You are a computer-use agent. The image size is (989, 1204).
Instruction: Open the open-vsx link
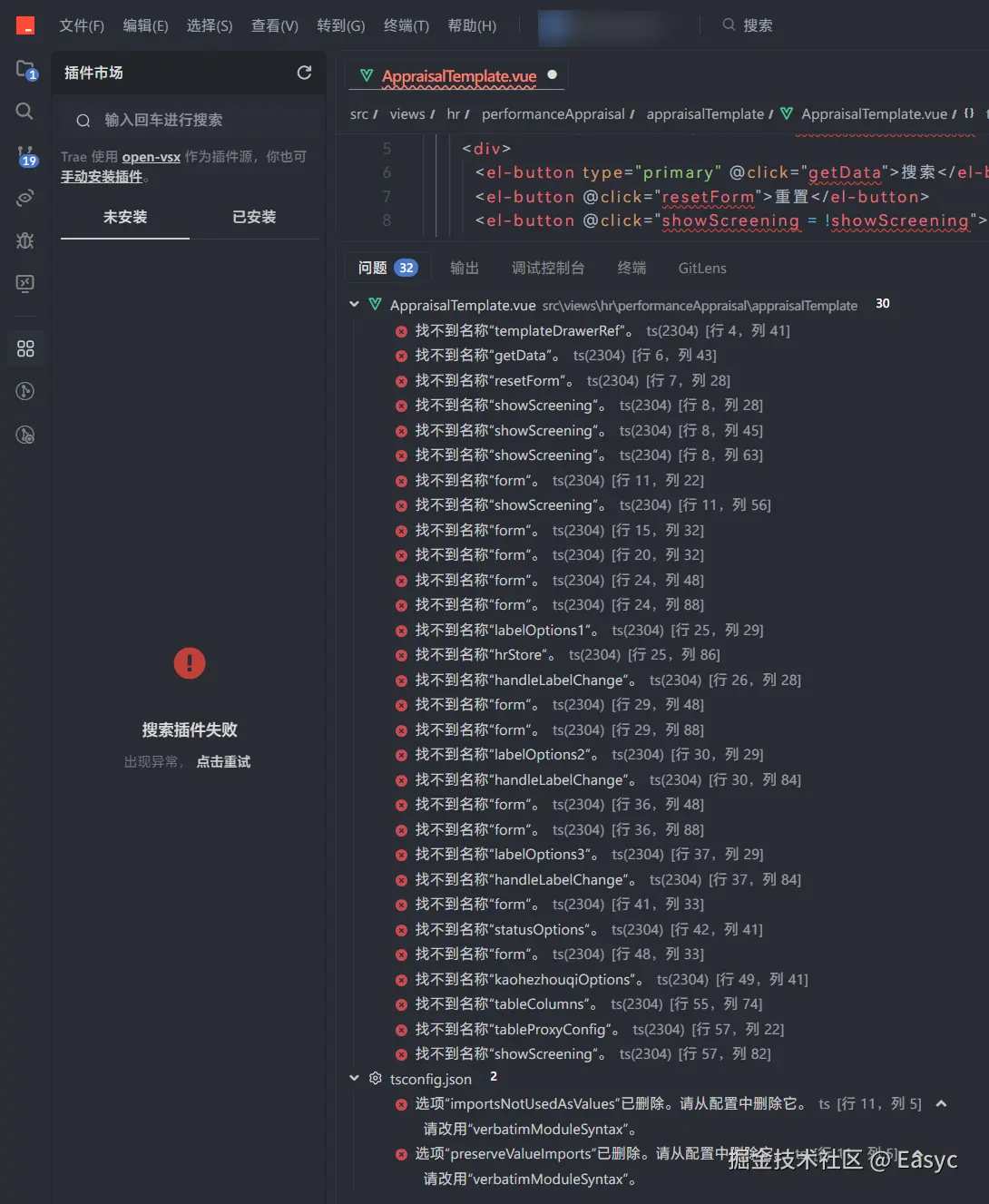tap(150, 156)
